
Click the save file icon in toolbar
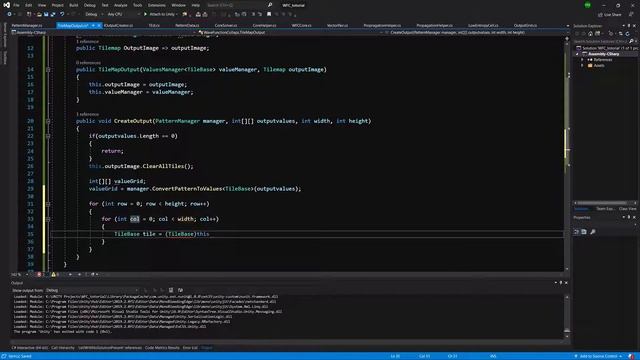click(x=46, y=14)
